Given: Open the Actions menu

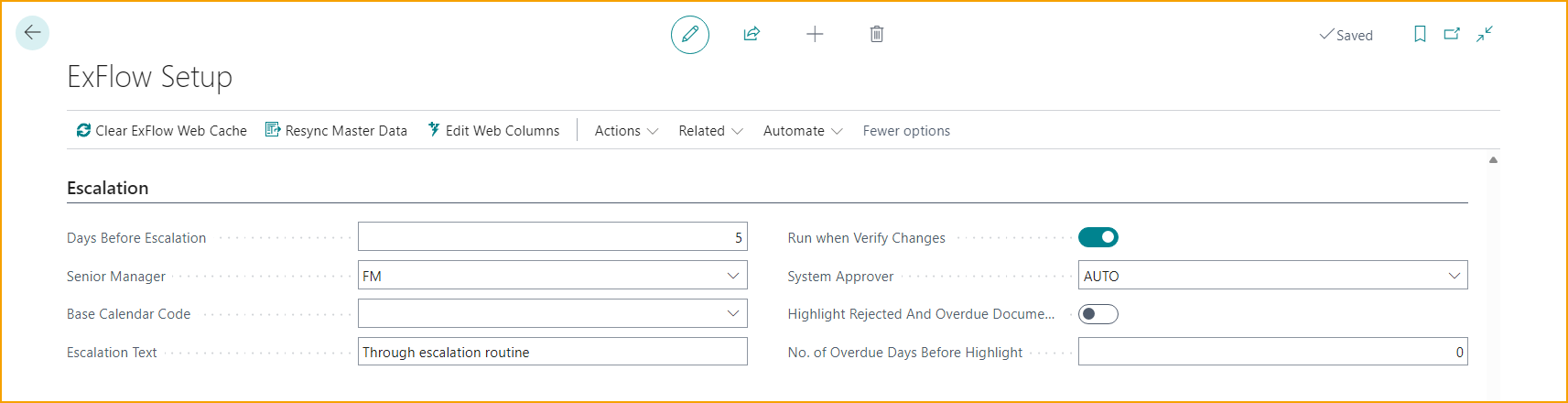Looking at the screenshot, I should pos(626,131).
